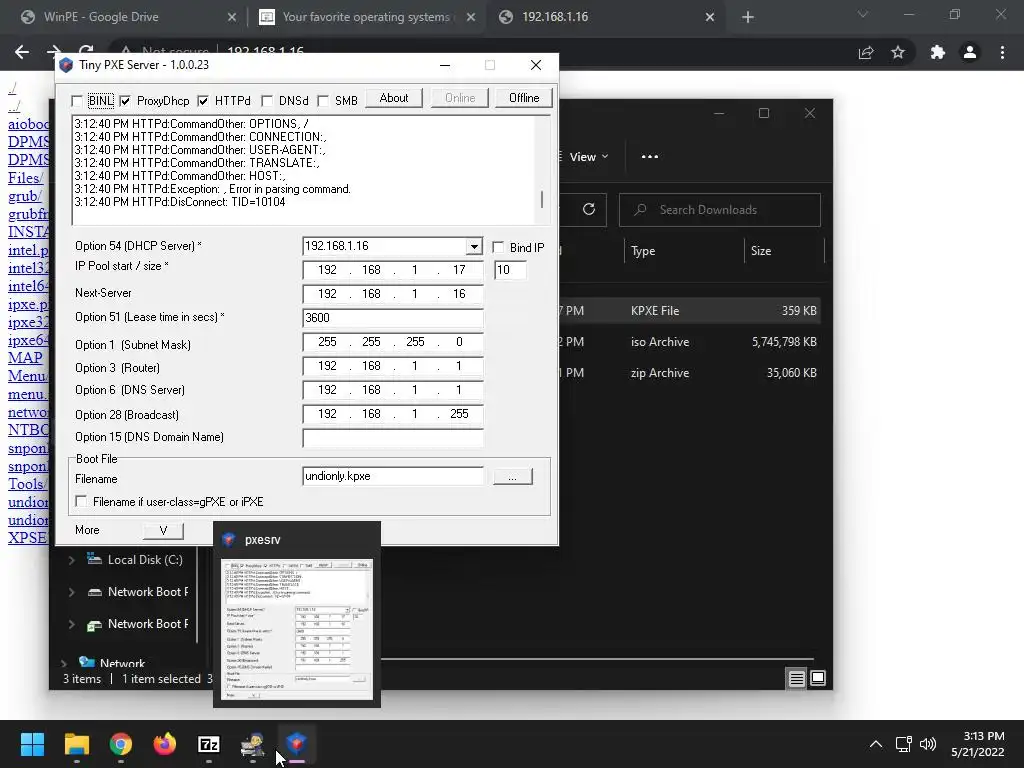Click the IP Pool size field
Viewport: 1024px width, 768px height.
coord(510,270)
